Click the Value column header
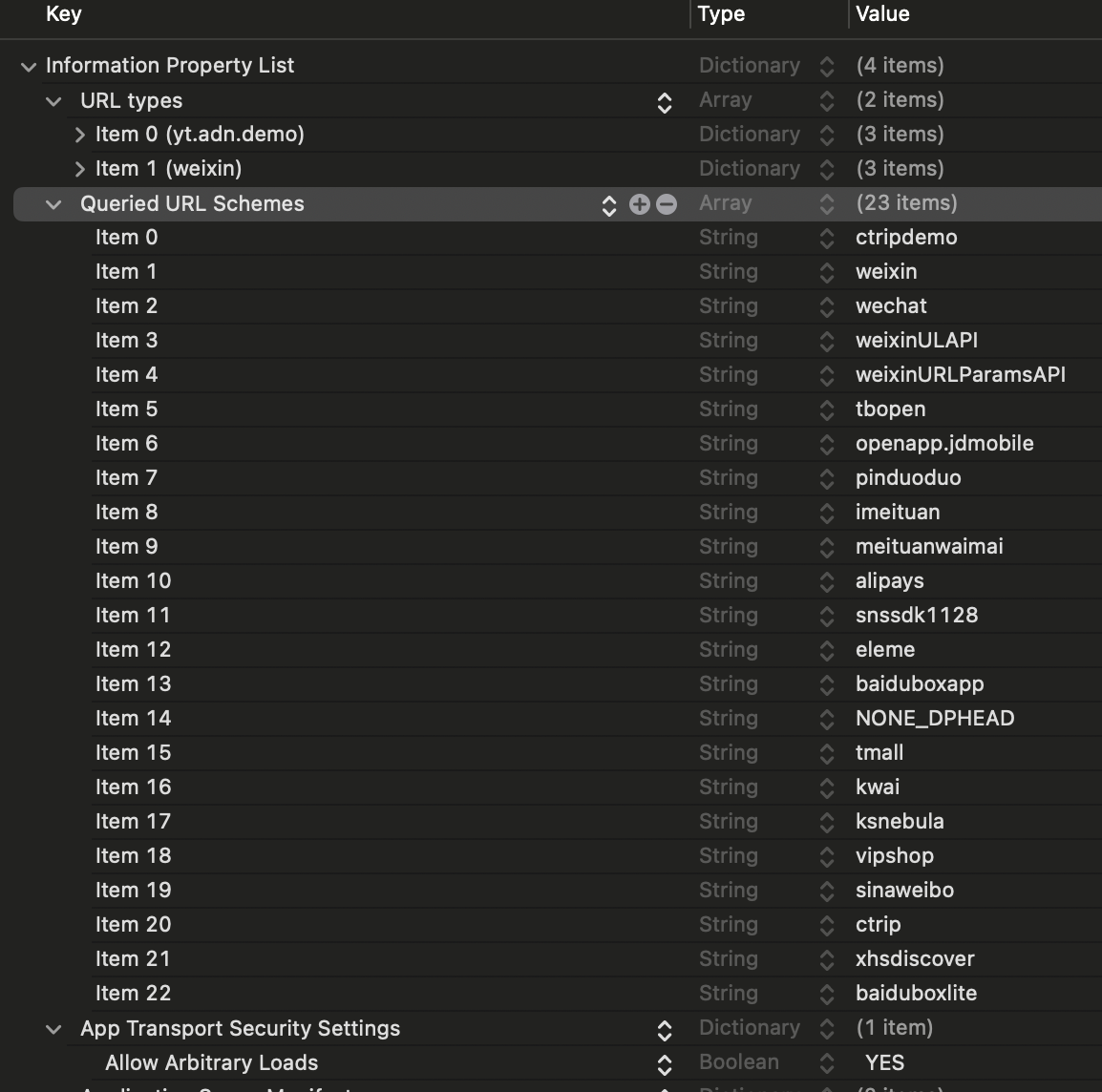 [882, 14]
